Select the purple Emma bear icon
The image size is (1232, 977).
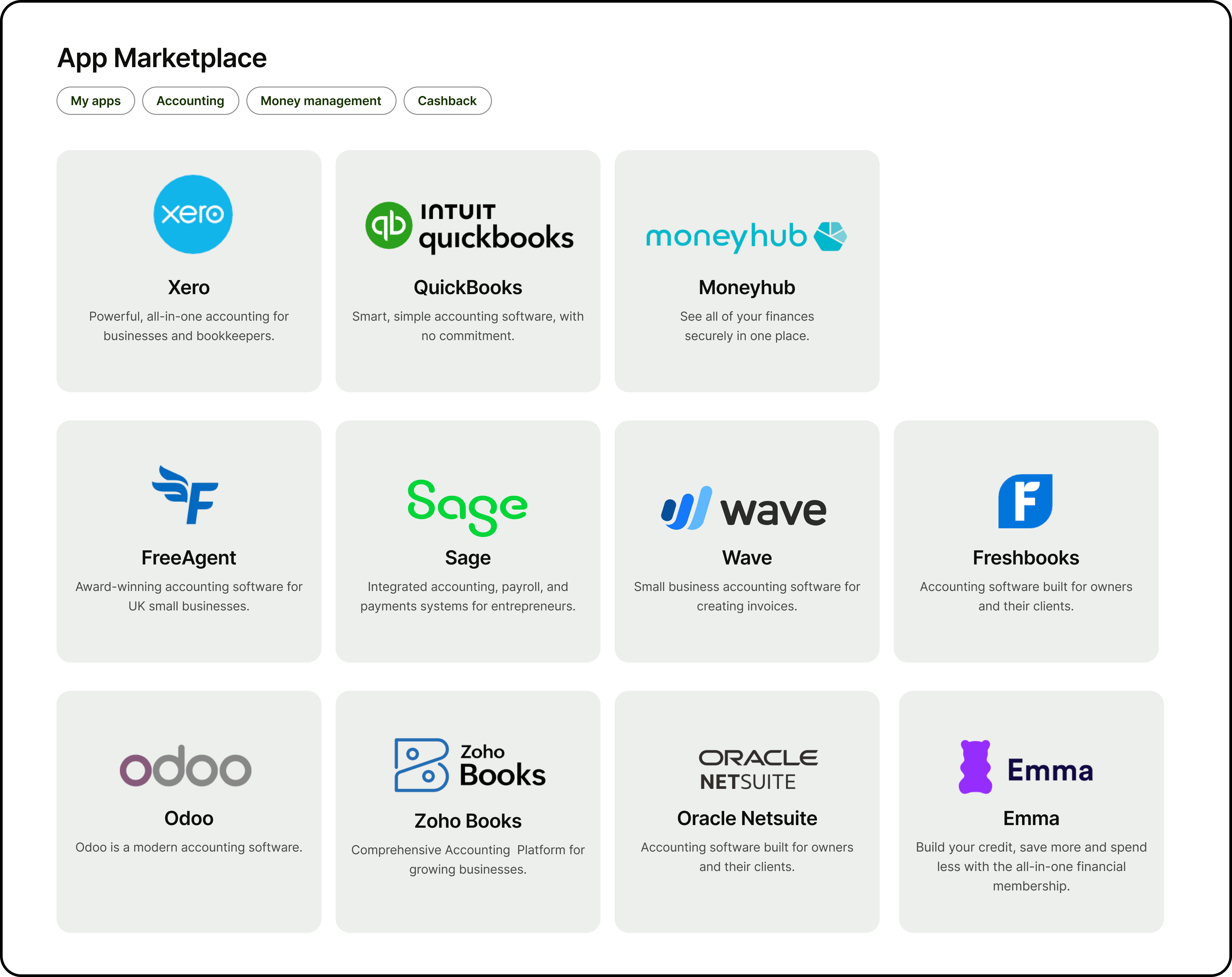[x=975, y=767]
